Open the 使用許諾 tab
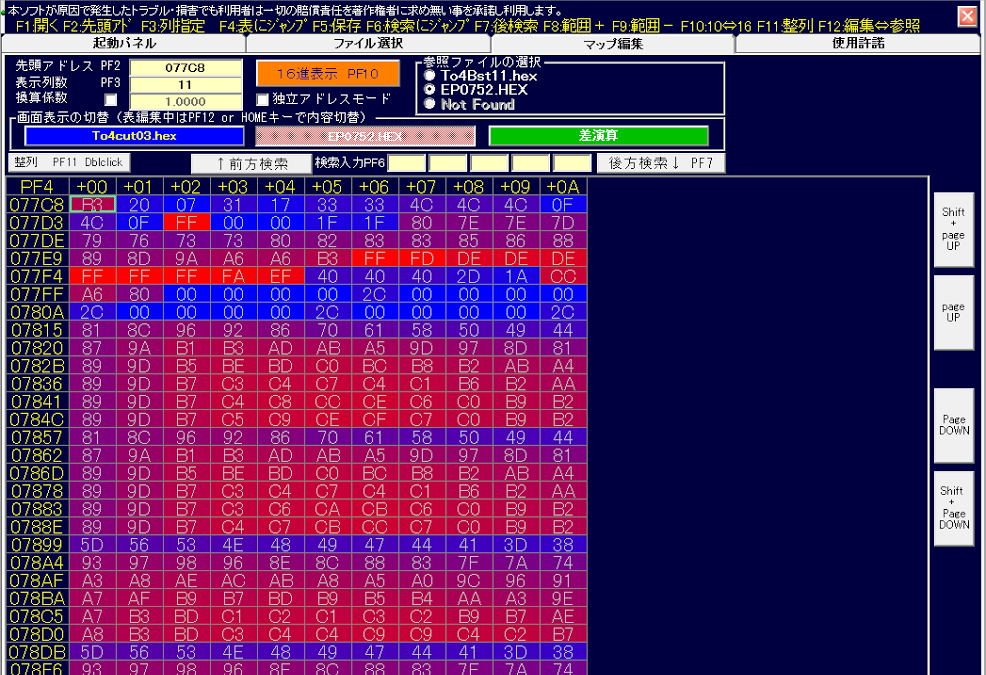The width and height of the screenshot is (986, 675). pos(858,43)
